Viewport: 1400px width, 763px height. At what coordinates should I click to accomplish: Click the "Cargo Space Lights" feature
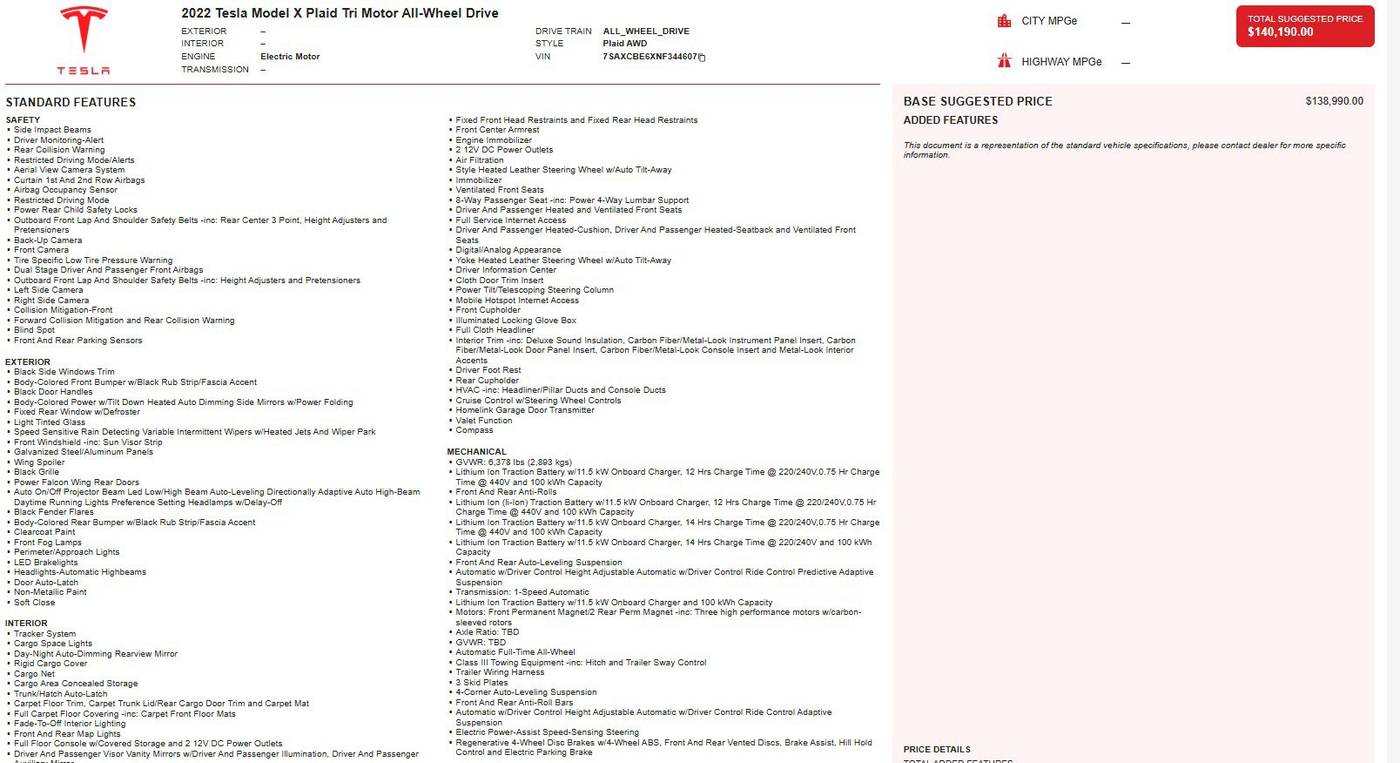coord(53,644)
